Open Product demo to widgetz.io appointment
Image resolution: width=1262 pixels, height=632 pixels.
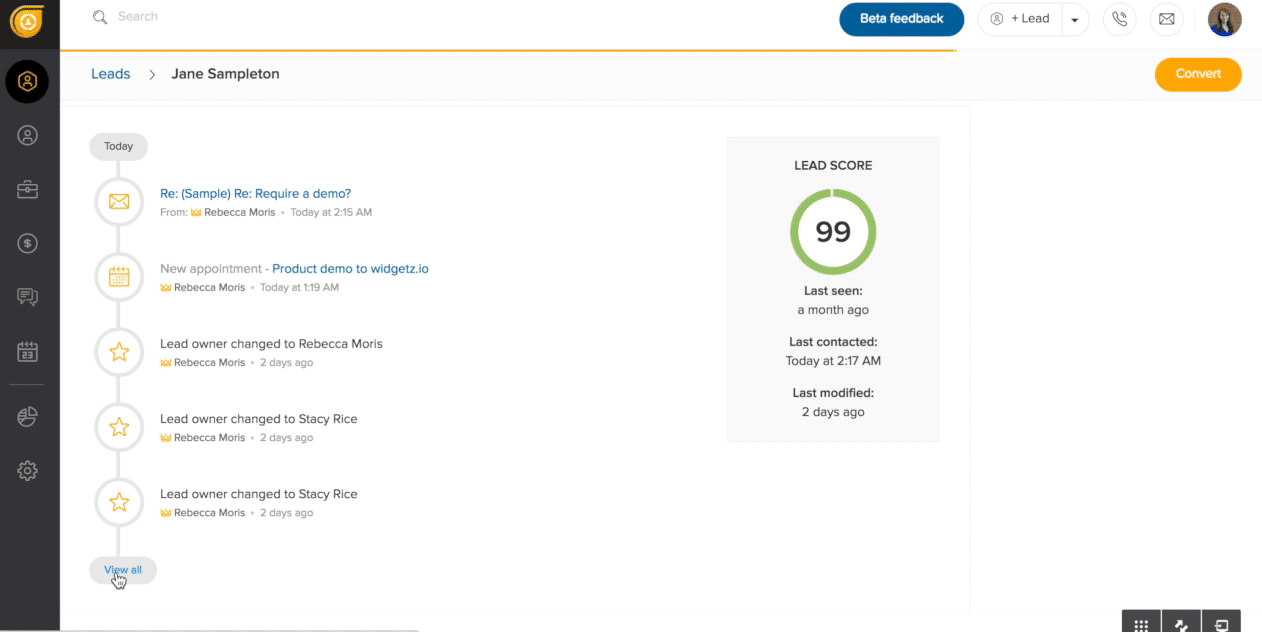pos(350,269)
